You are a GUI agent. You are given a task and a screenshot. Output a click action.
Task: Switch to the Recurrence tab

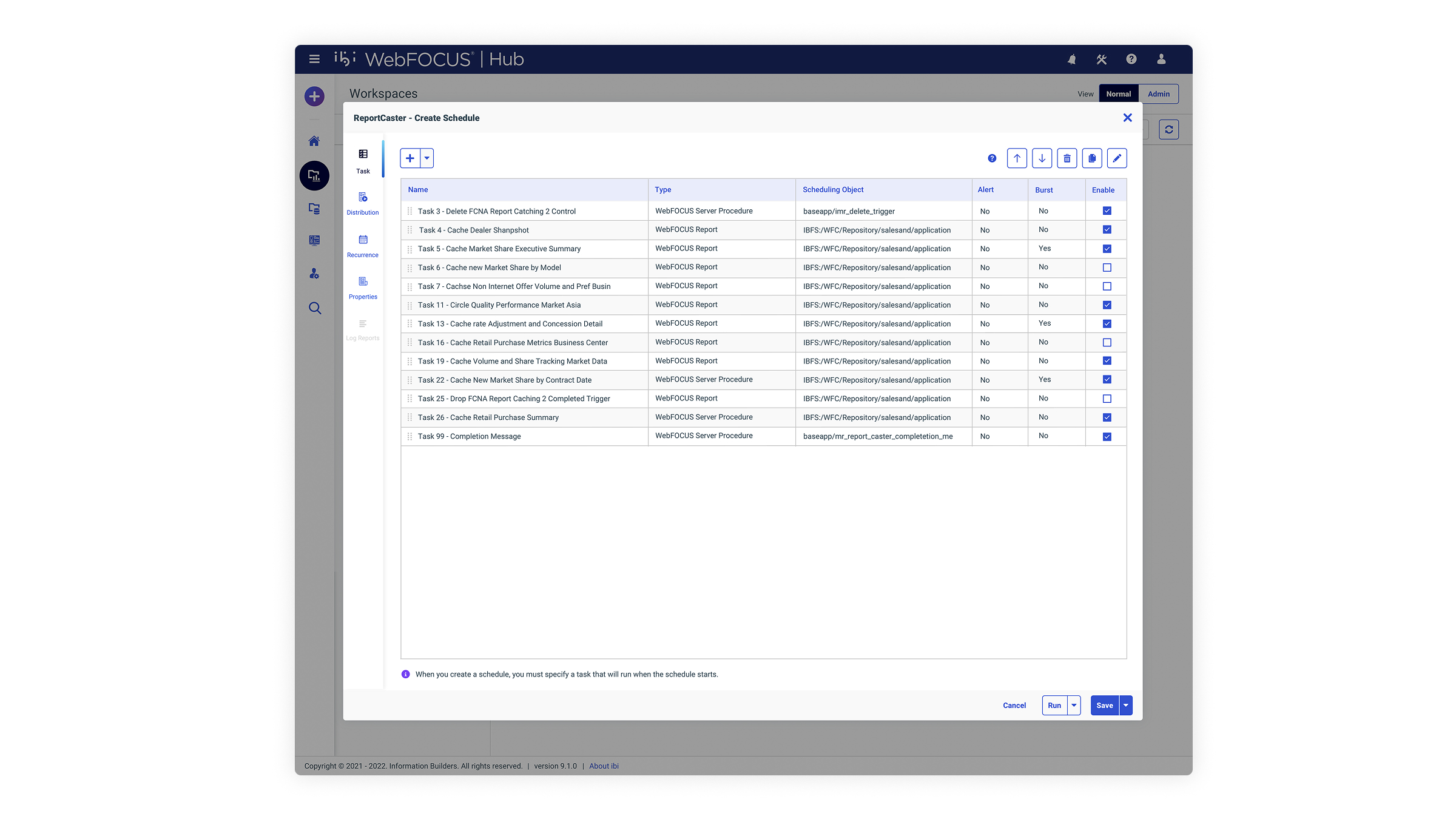click(363, 246)
